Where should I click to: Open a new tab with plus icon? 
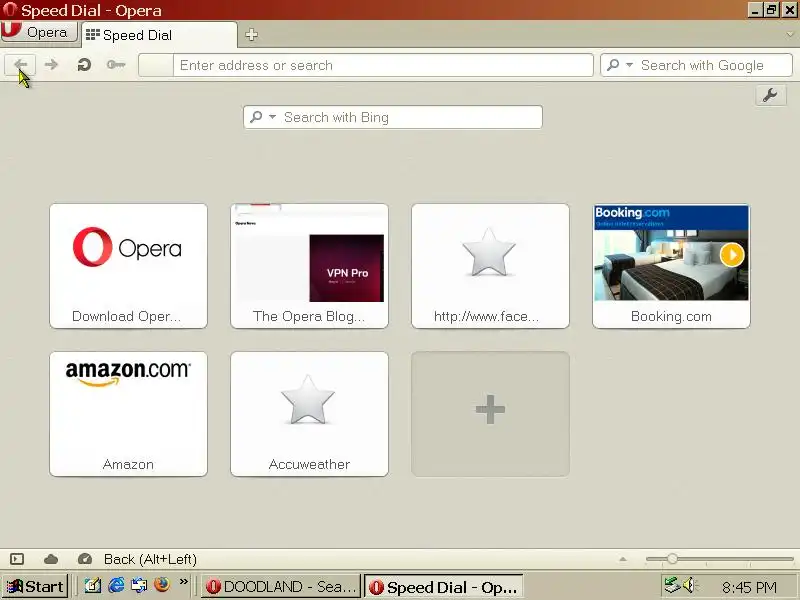pyautogui.click(x=251, y=35)
